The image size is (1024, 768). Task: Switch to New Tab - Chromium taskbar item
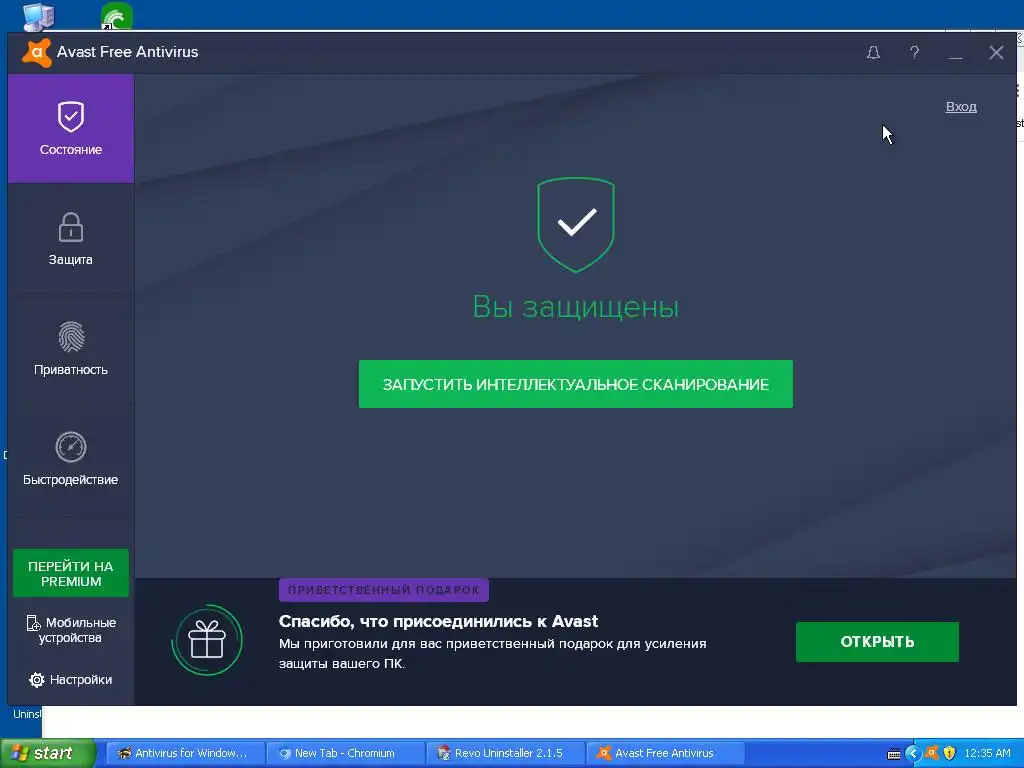[345, 753]
